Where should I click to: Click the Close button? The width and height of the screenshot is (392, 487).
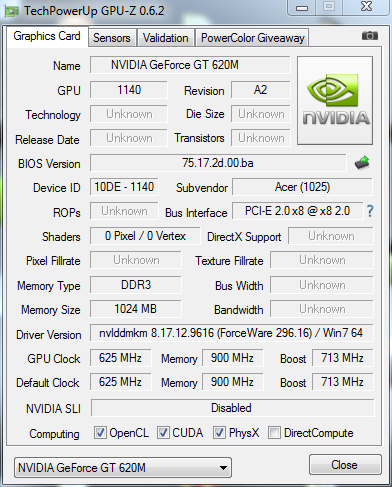pyautogui.click(x=345, y=465)
